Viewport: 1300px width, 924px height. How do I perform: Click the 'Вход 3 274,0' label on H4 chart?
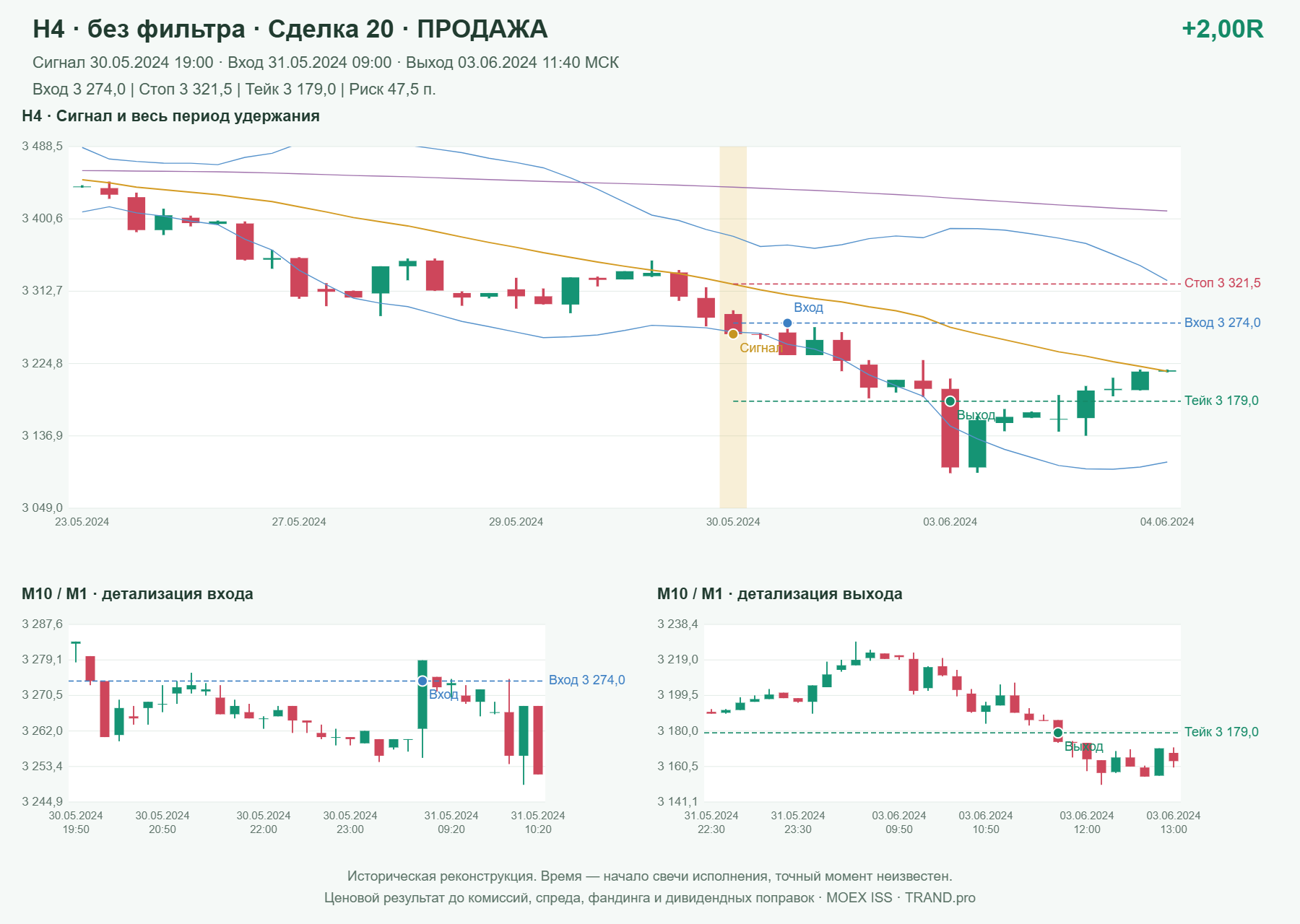[1222, 323]
